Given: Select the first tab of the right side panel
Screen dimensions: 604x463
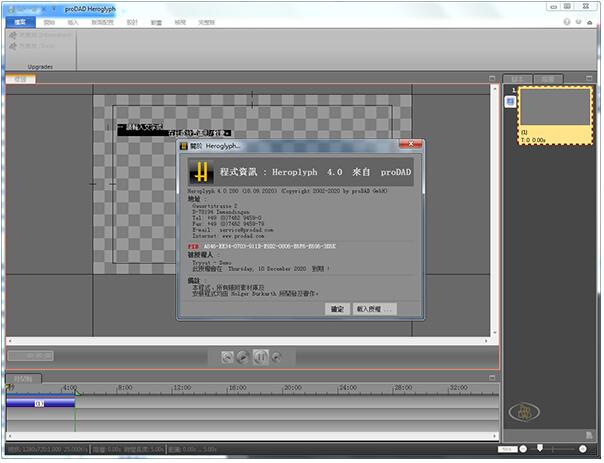Looking at the screenshot, I should click(517, 79).
